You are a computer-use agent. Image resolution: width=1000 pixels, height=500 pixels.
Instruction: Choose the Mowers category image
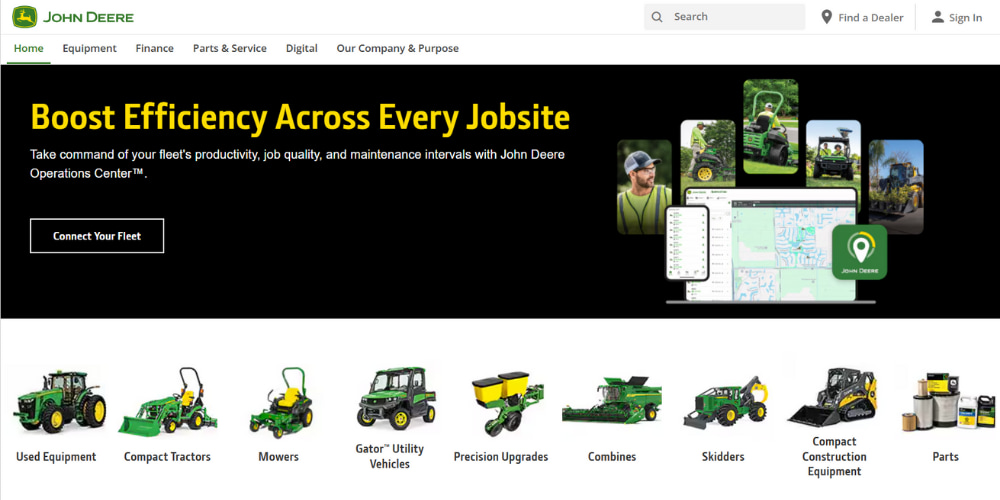coord(277,402)
